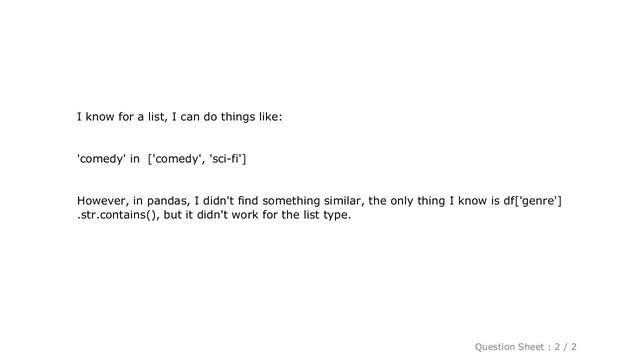This screenshot has height=360, width=640.
Task: Click the page number '2 / 2'
Action: (565, 347)
